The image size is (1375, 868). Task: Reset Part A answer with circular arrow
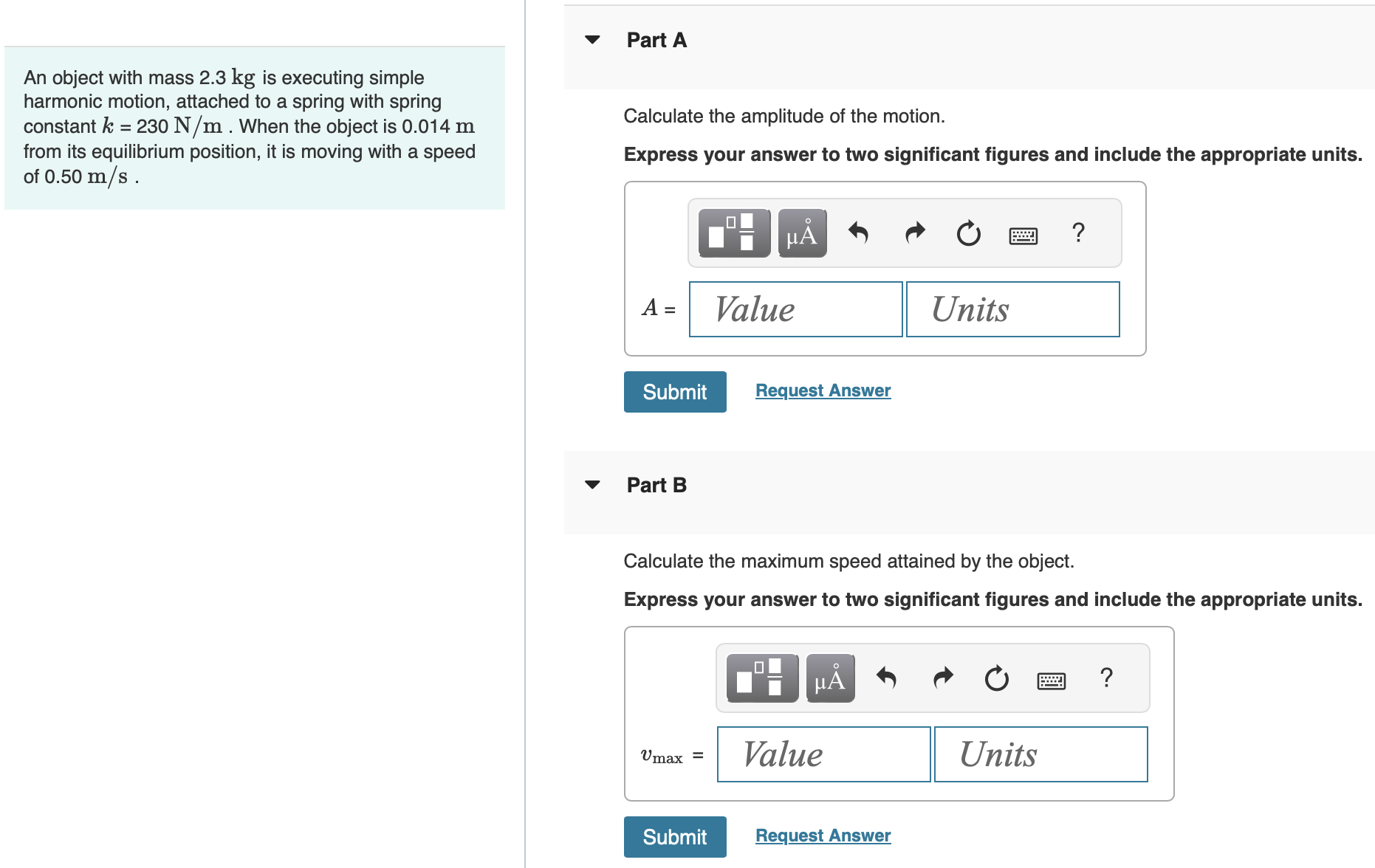(969, 233)
